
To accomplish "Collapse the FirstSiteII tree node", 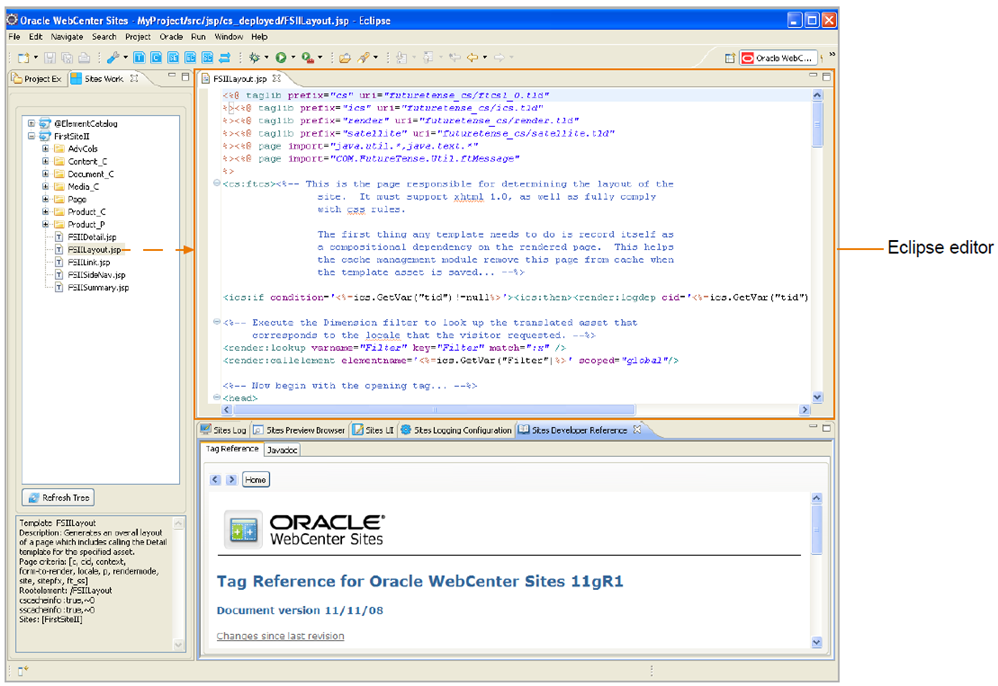I will point(31,136).
